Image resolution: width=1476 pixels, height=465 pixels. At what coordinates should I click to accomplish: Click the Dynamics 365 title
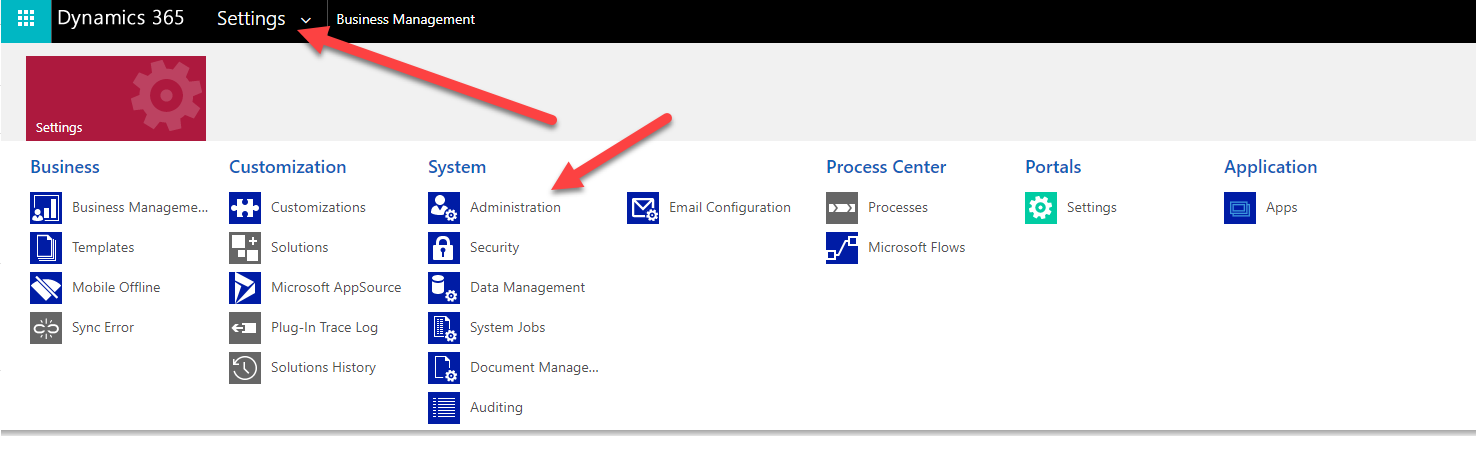pyautogui.click(x=121, y=19)
